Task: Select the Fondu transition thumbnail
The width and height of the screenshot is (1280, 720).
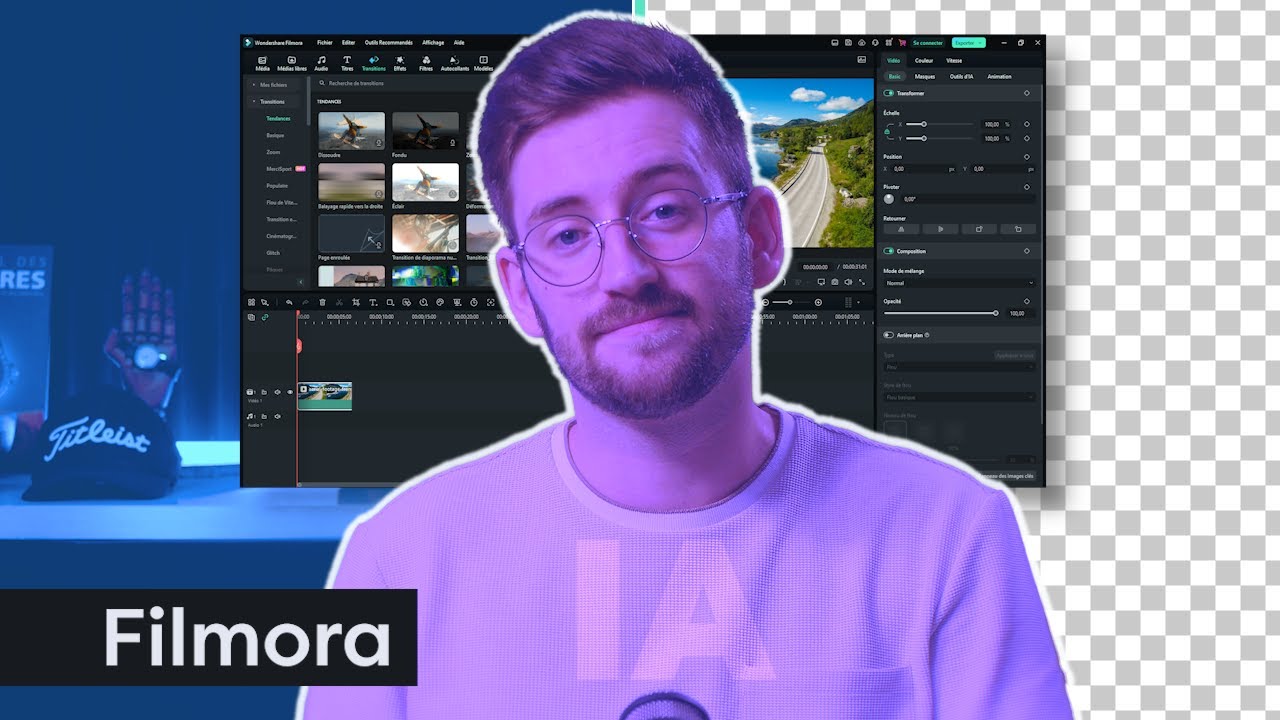Action: coord(425,131)
